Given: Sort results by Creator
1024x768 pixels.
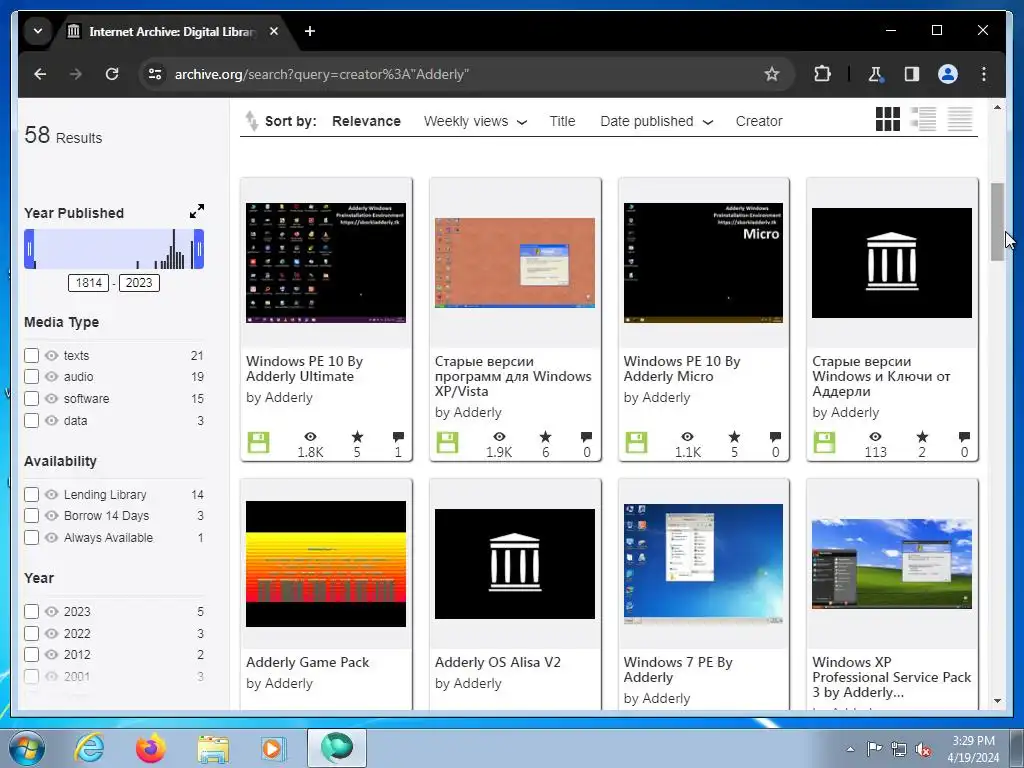Looking at the screenshot, I should point(759,121).
